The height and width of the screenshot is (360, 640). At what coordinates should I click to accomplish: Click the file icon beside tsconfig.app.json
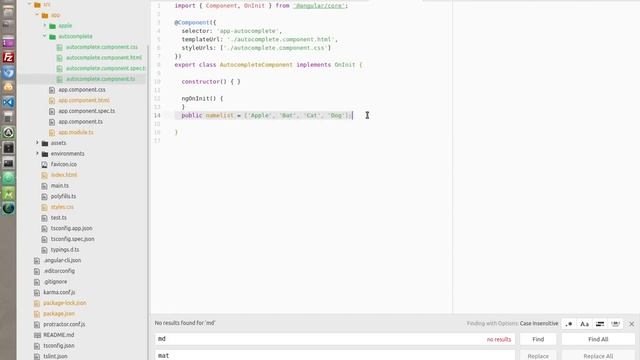(x=44, y=229)
